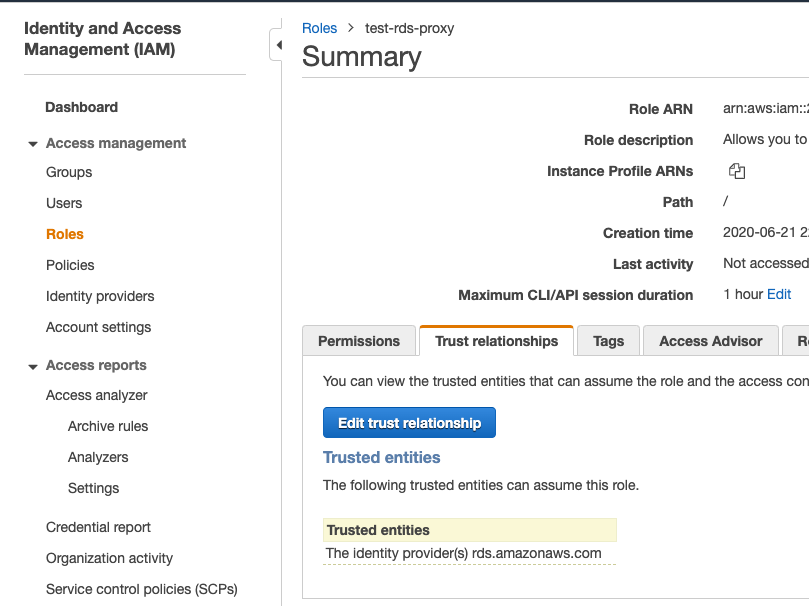Image resolution: width=809 pixels, height=606 pixels.
Task: Open the Access Advisor tab
Action: (x=710, y=341)
